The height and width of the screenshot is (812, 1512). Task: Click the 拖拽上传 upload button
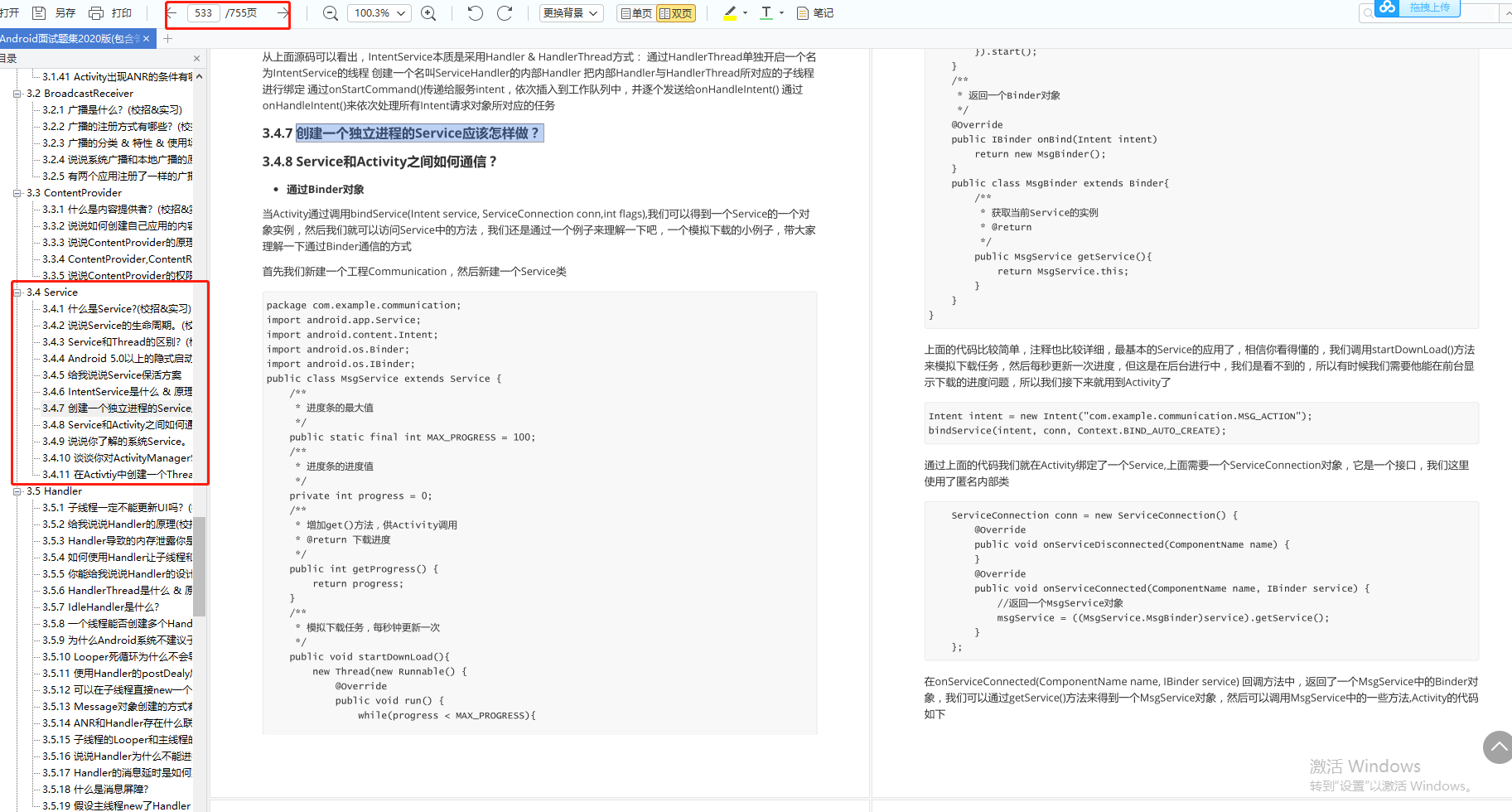click(x=1429, y=7)
